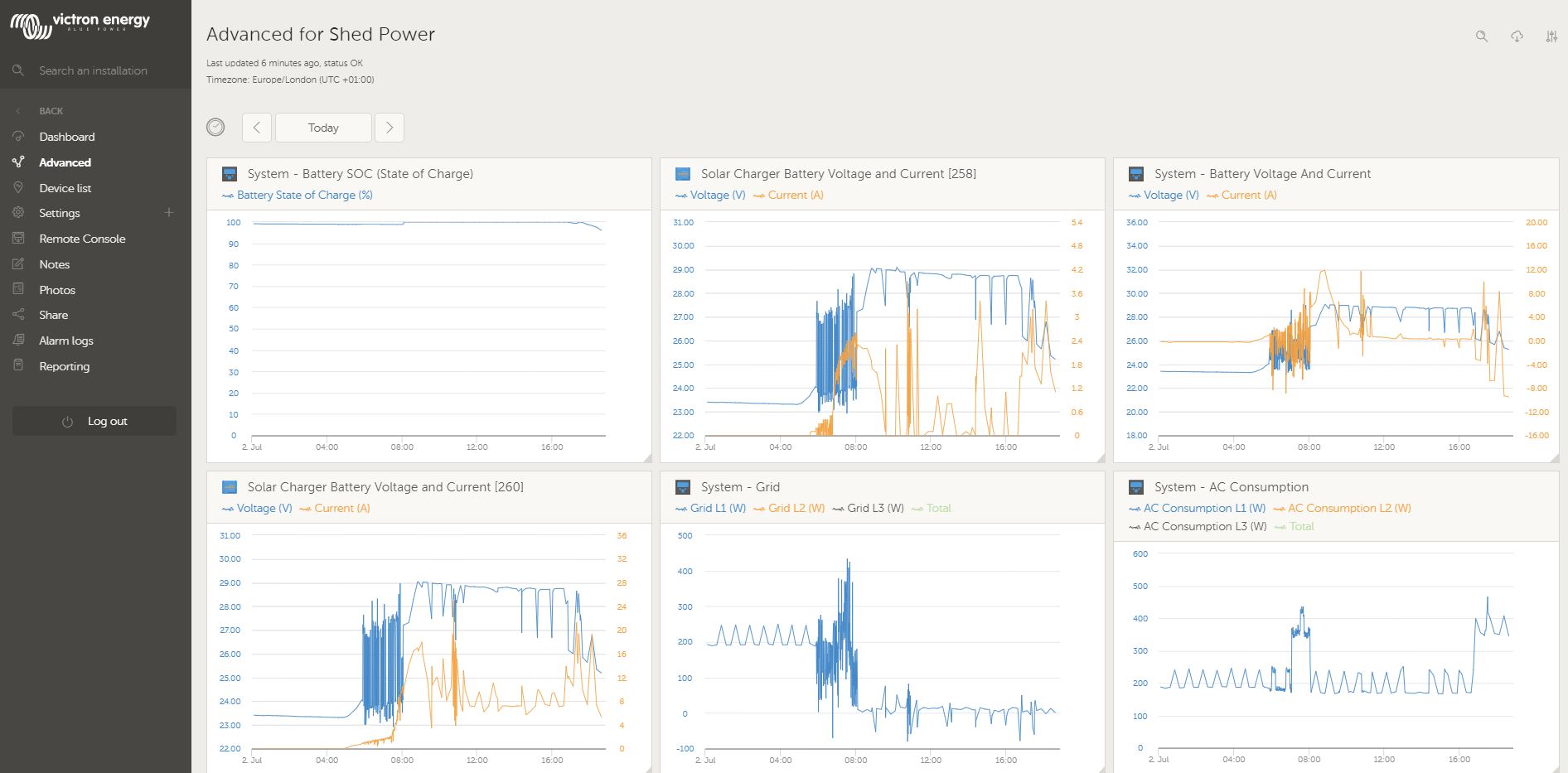Open Settings in the sidebar
The image size is (1568, 773).
click(x=60, y=213)
